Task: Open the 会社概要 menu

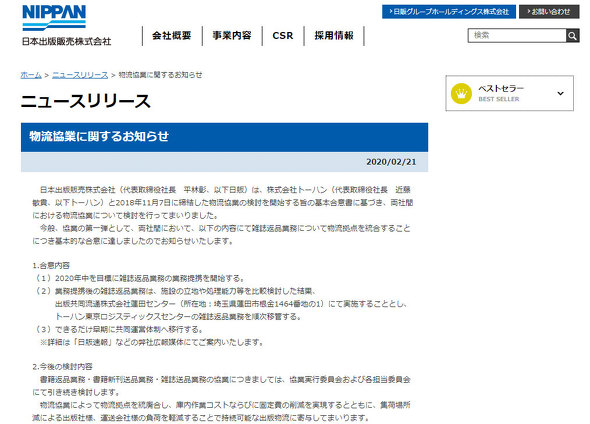Action: pyautogui.click(x=172, y=36)
